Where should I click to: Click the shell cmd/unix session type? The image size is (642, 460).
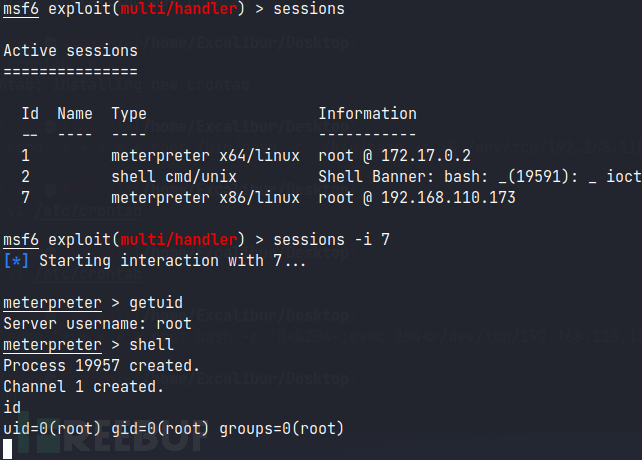pyautogui.click(x=174, y=177)
